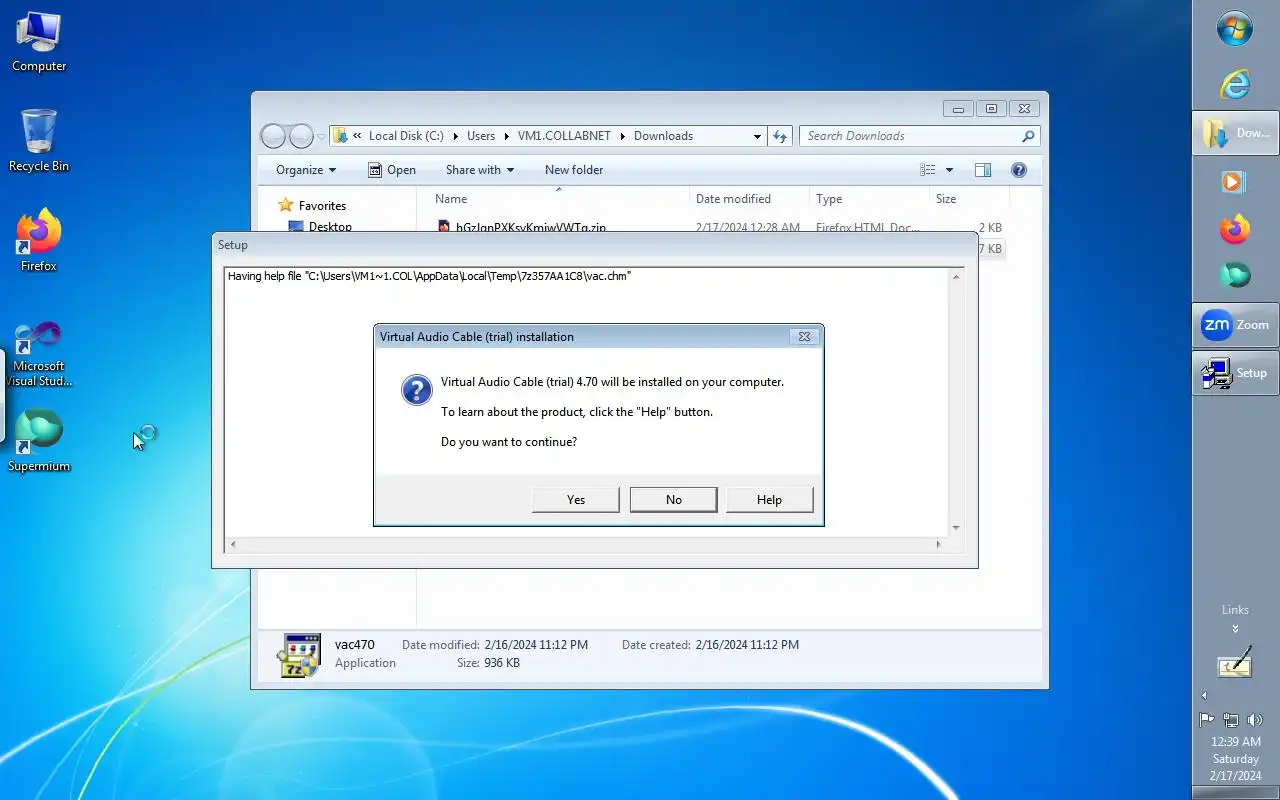The image size is (1280, 800).
Task: Click the change view icon
Action: coord(928,170)
